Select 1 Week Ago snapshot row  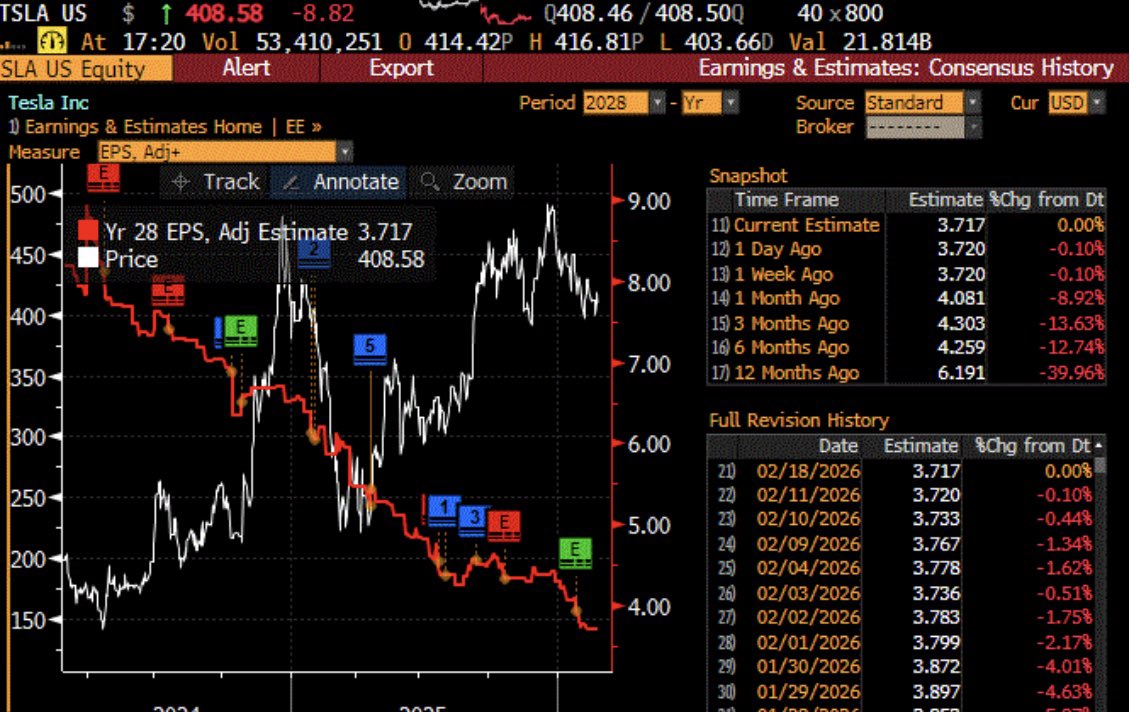[x=906, y=274]
